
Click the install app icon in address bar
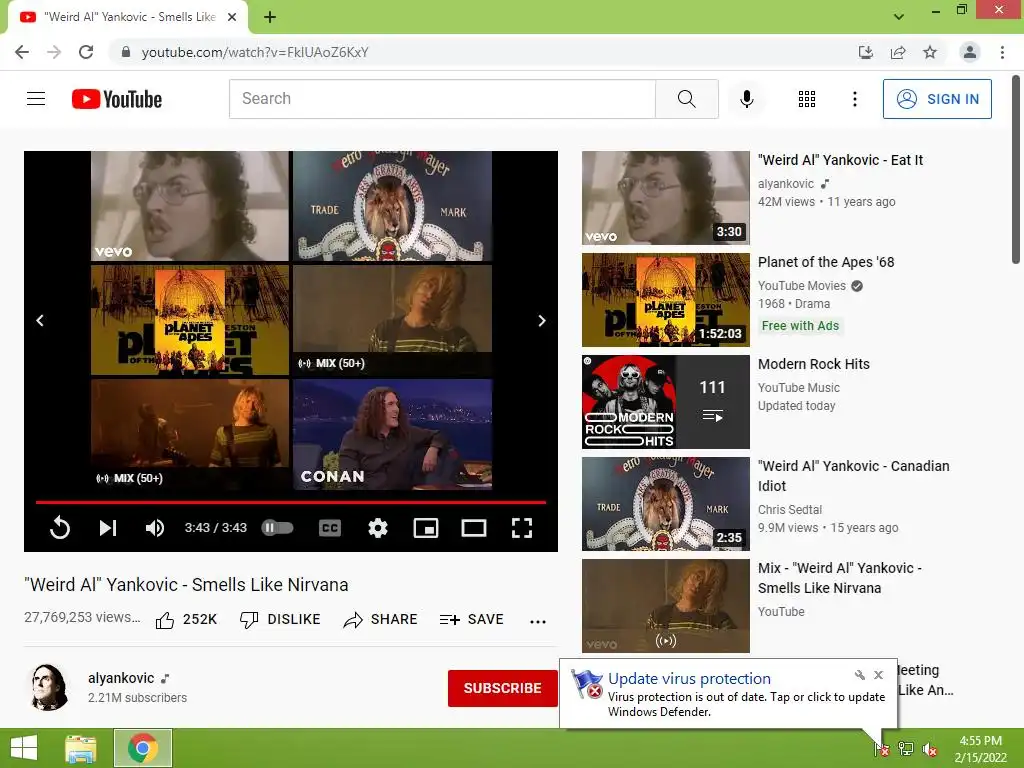coord(866,52)
